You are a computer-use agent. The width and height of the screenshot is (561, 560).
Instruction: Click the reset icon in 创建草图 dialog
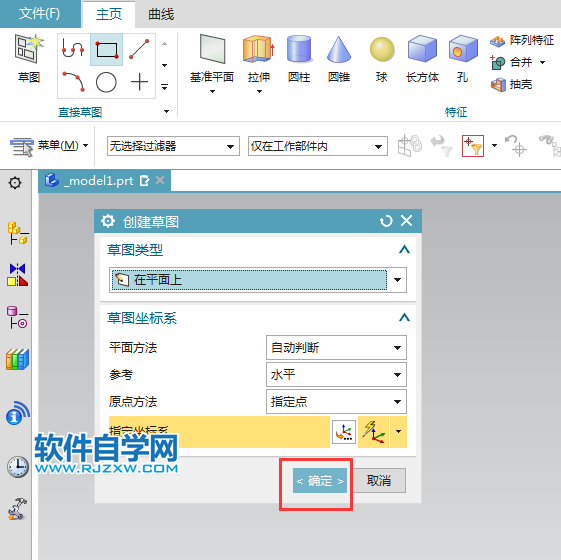[386, 221]
